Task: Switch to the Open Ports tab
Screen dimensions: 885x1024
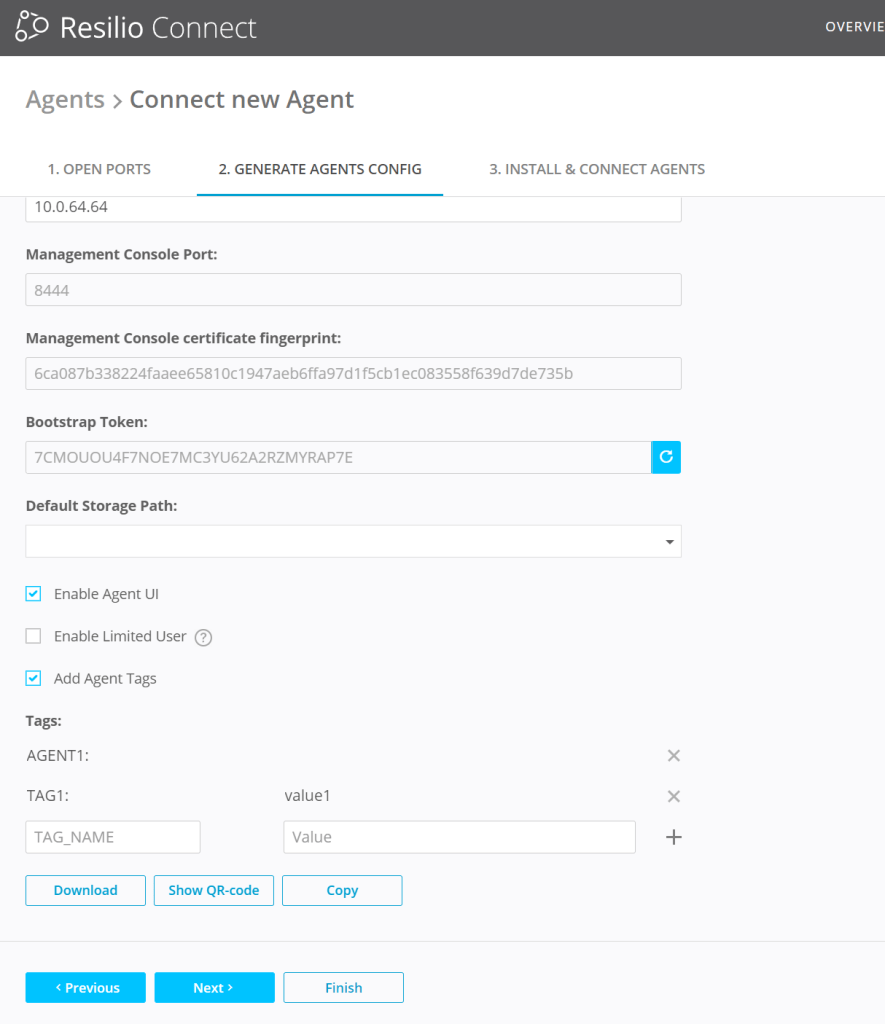Action: [99, 169]
